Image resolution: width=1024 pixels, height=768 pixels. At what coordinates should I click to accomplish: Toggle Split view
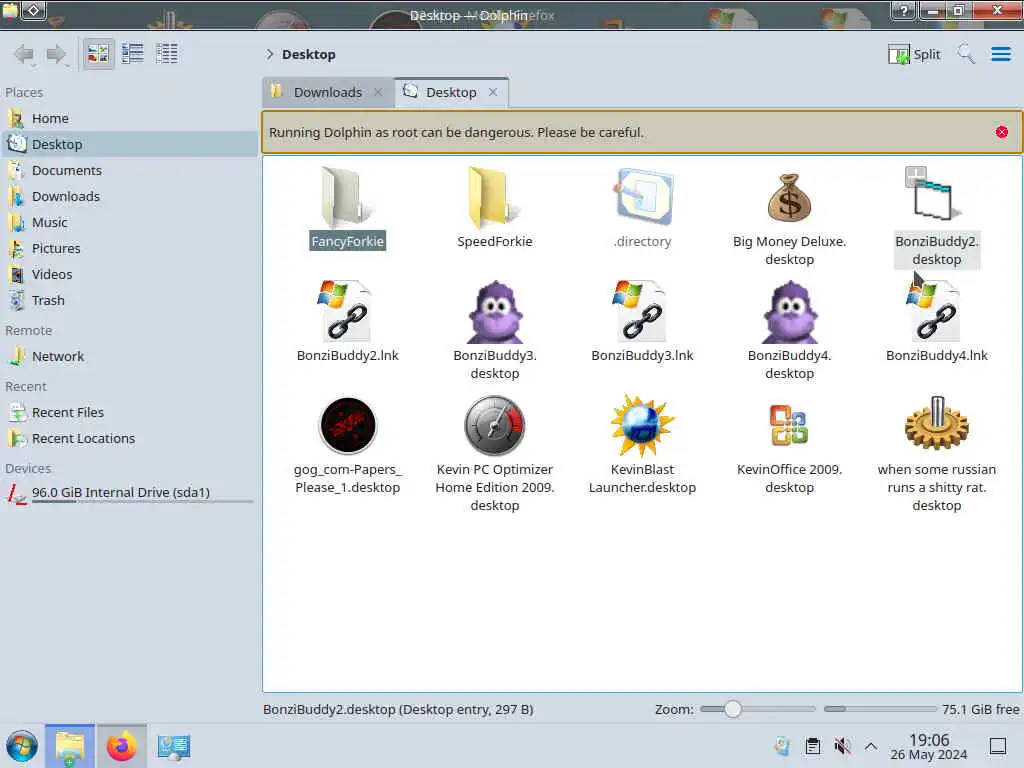coord(914,54)
